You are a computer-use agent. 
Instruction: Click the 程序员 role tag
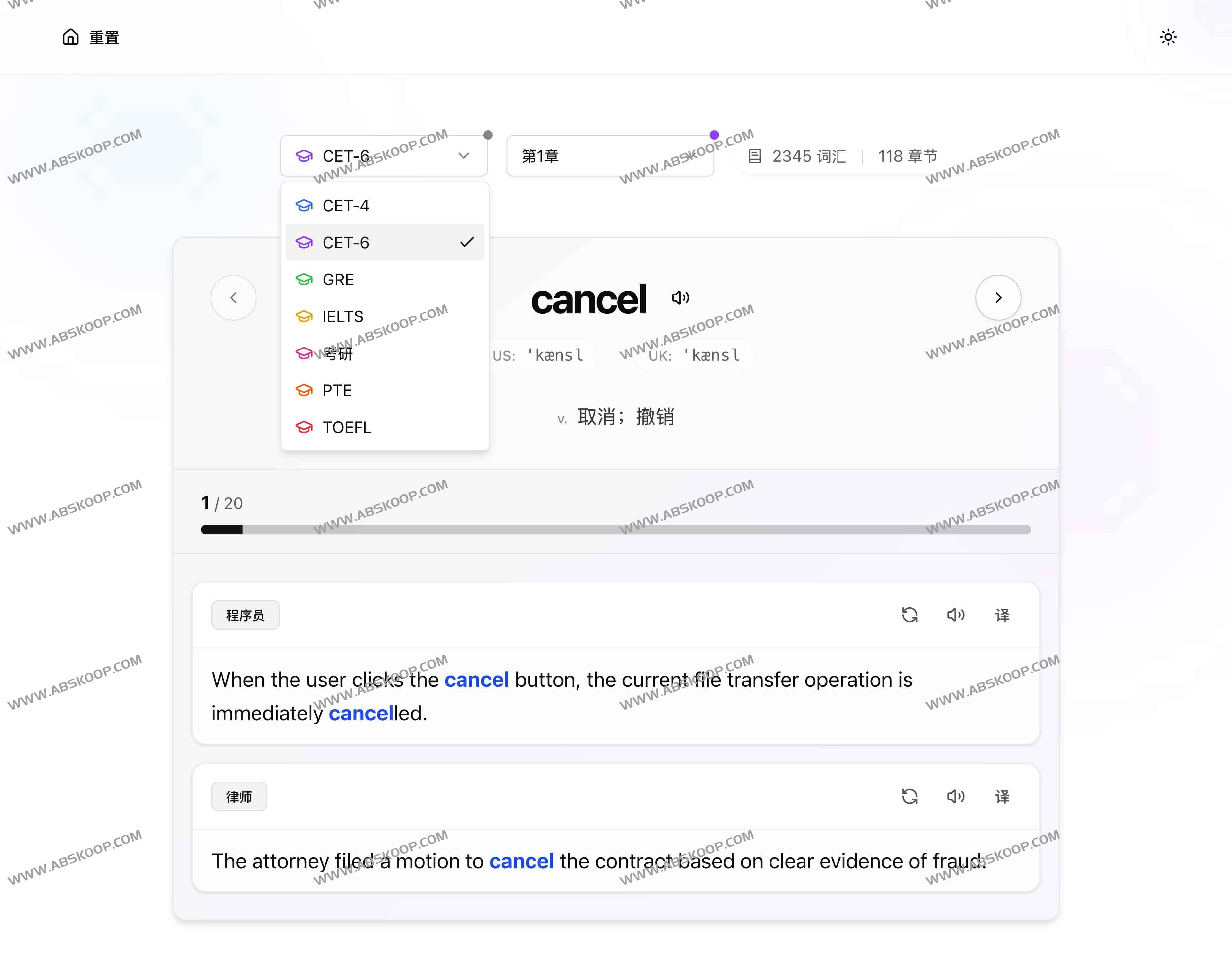[245, 615]
